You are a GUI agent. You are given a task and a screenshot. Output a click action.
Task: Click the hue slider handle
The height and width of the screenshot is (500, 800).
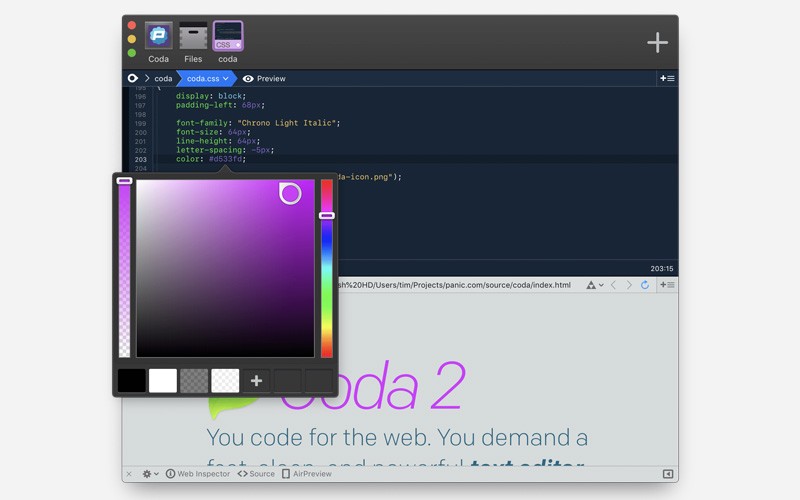coord(327,216)
